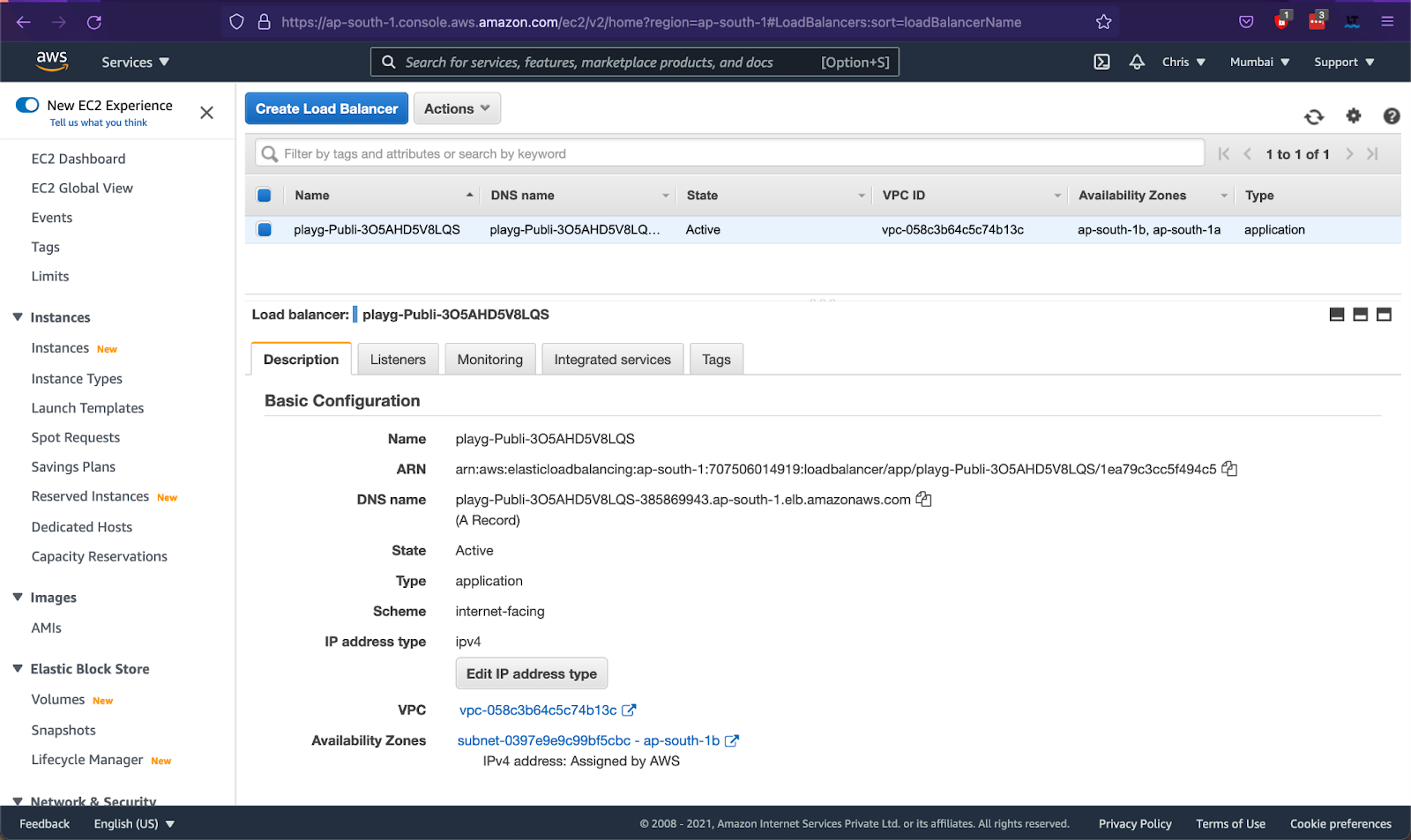Open the Services menu dropdown

point(135,62)
